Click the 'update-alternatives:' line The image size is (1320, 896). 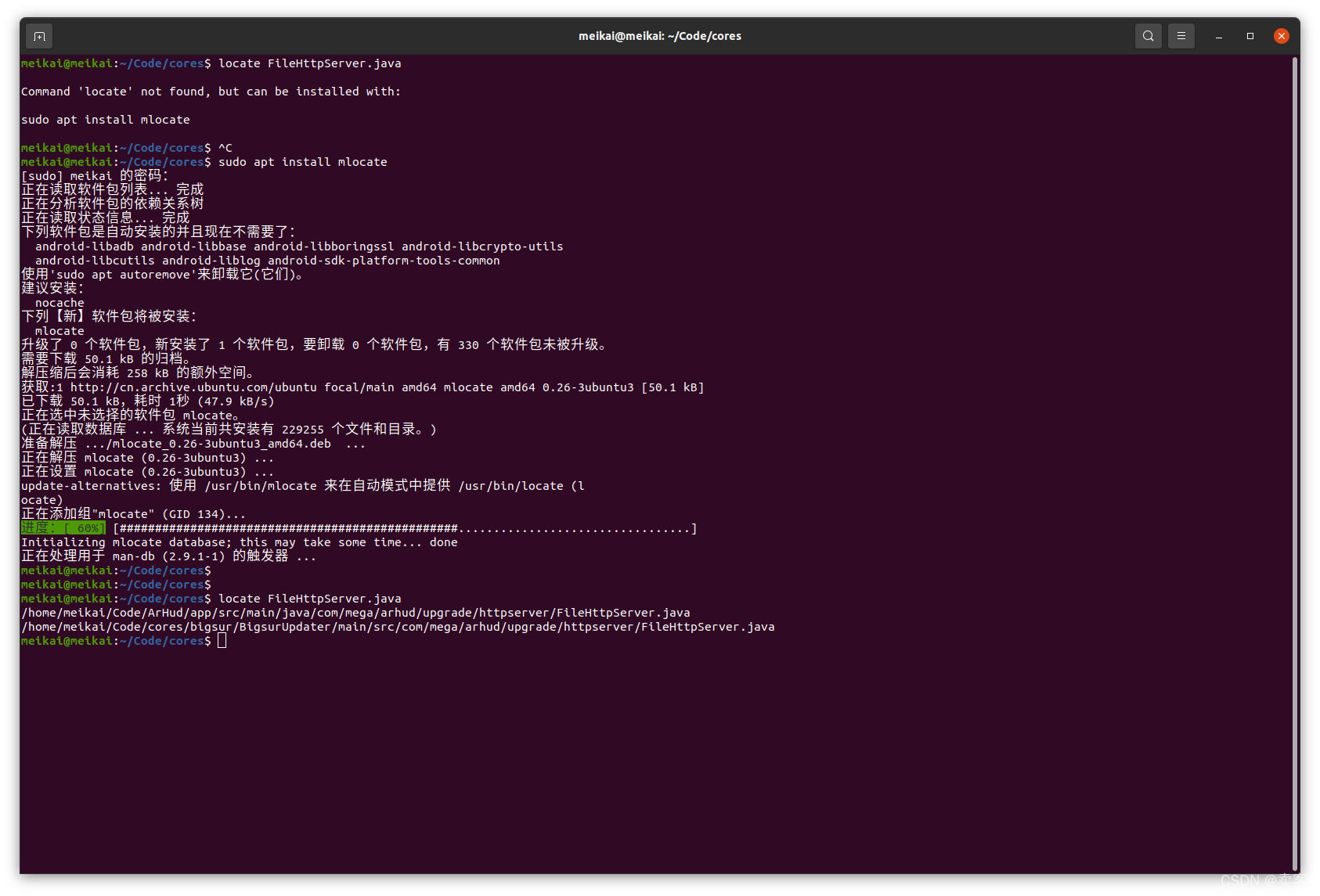coord(303,486)
